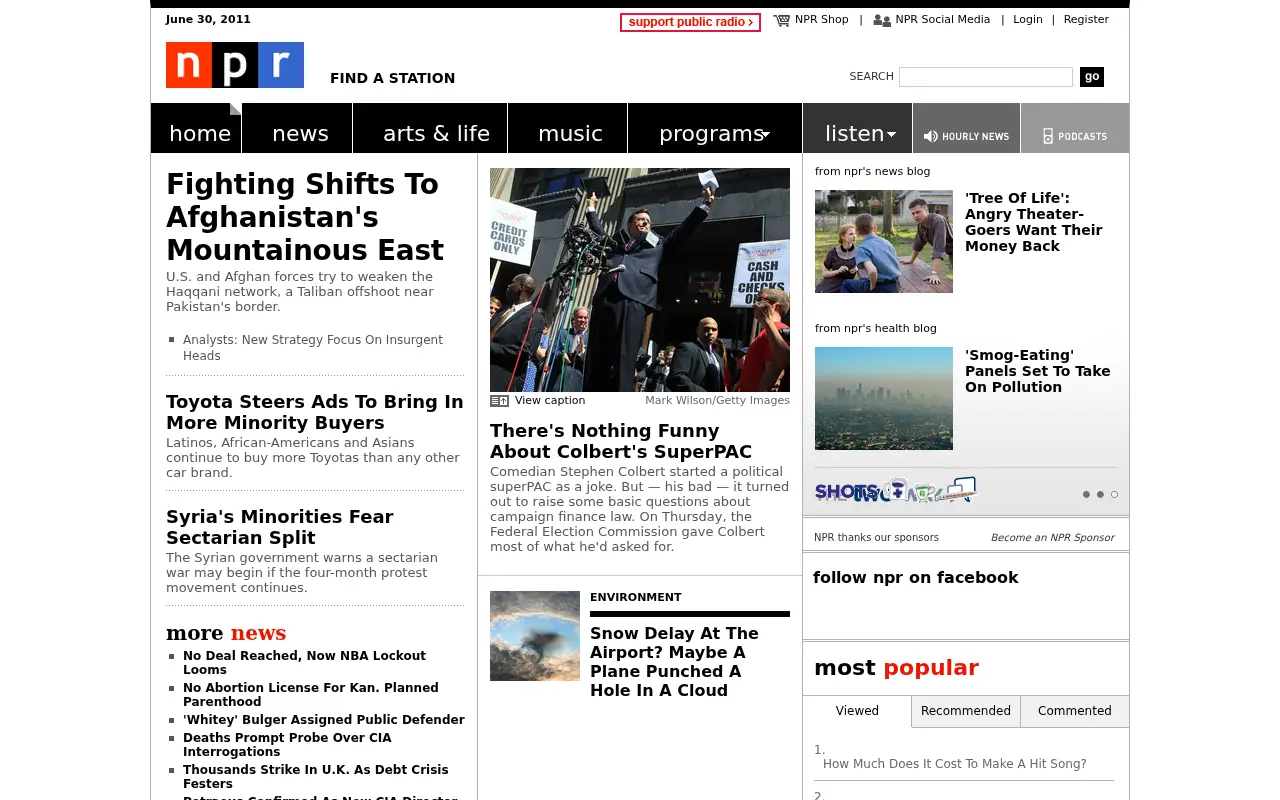The width and height of the screenshot is (1280, 800).
Task: Click the Login link
Action: 1028,19
